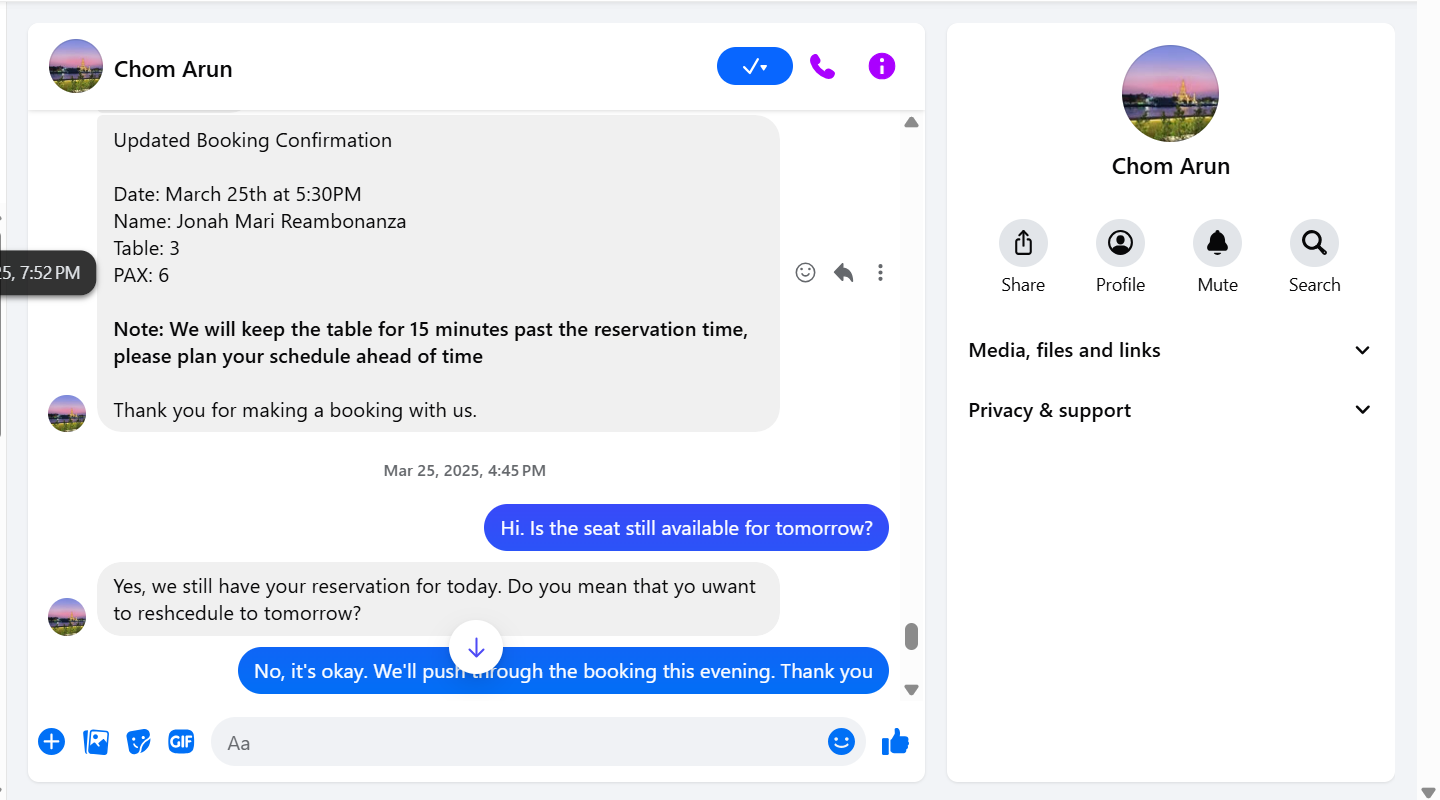The image size is (1440, 800).
Task: Click the Share button in profile panel
Action: pos(1023,243)
